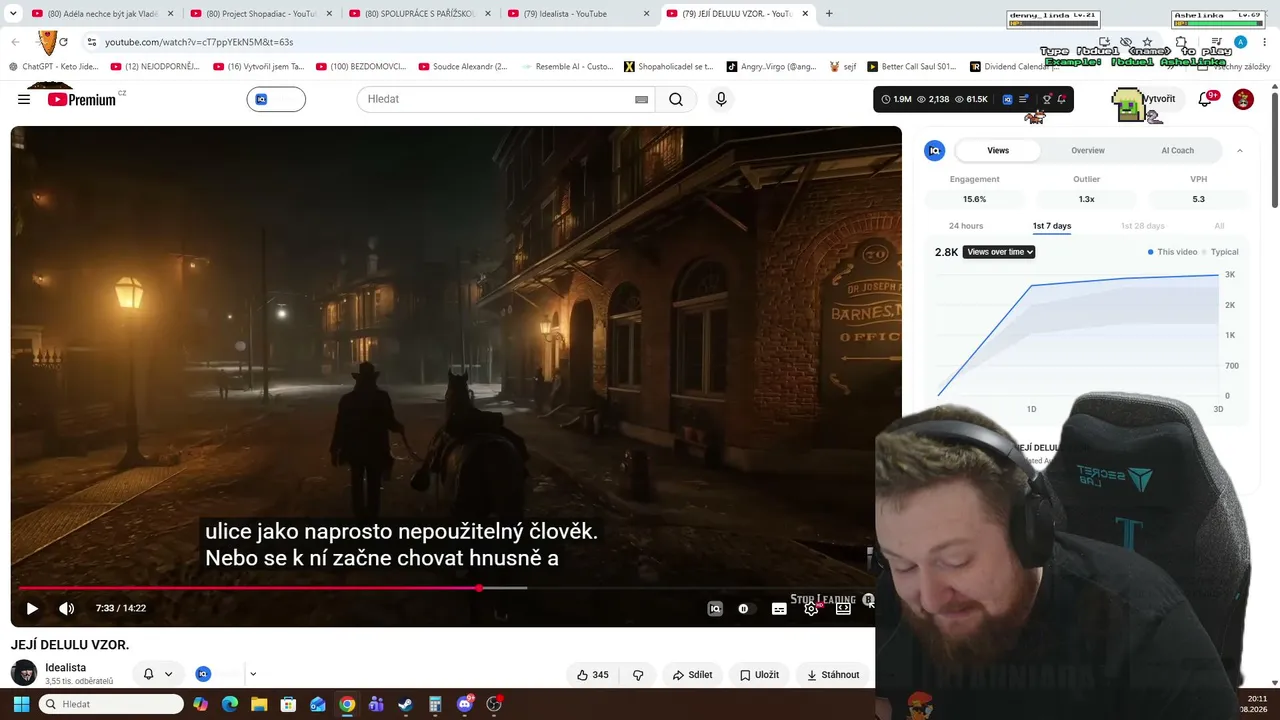1280x720 pixels.
Task: Open the AI Coach tab
Action: pyautogui.click(x=1177, y=150)
